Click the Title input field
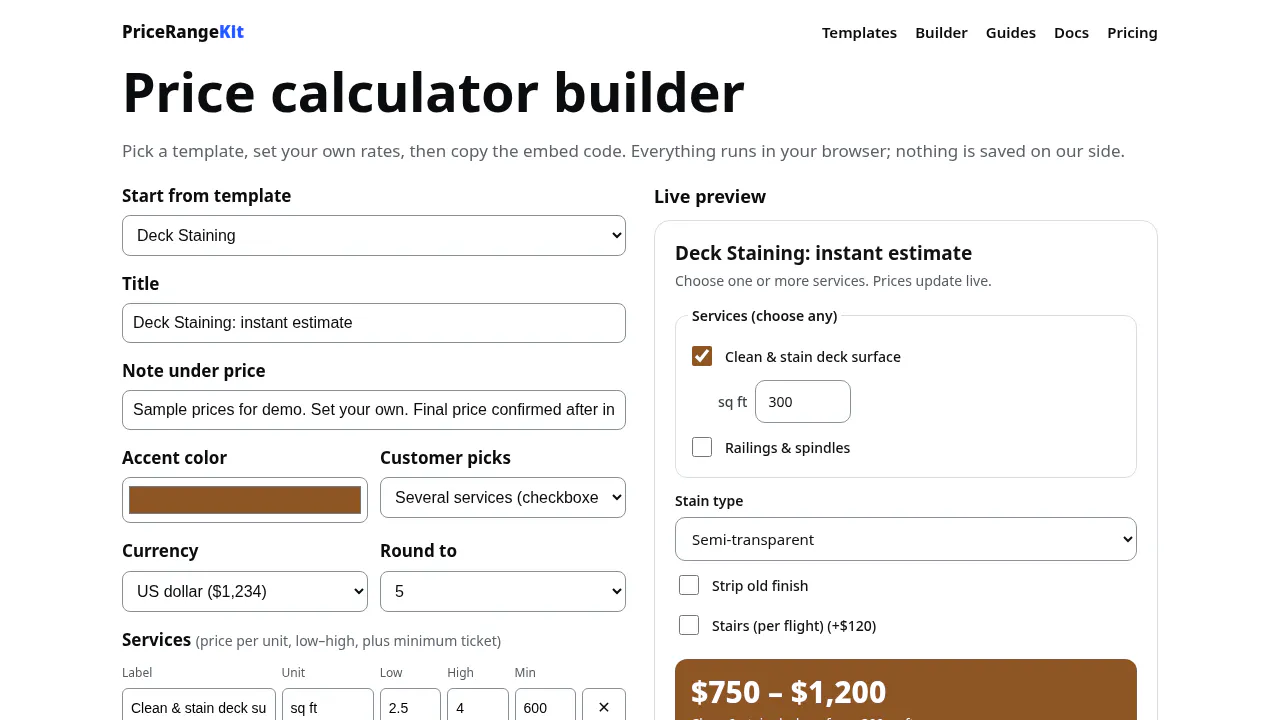Image resolution: width=1280 pixels, height=720 pixels. [374, 323]
